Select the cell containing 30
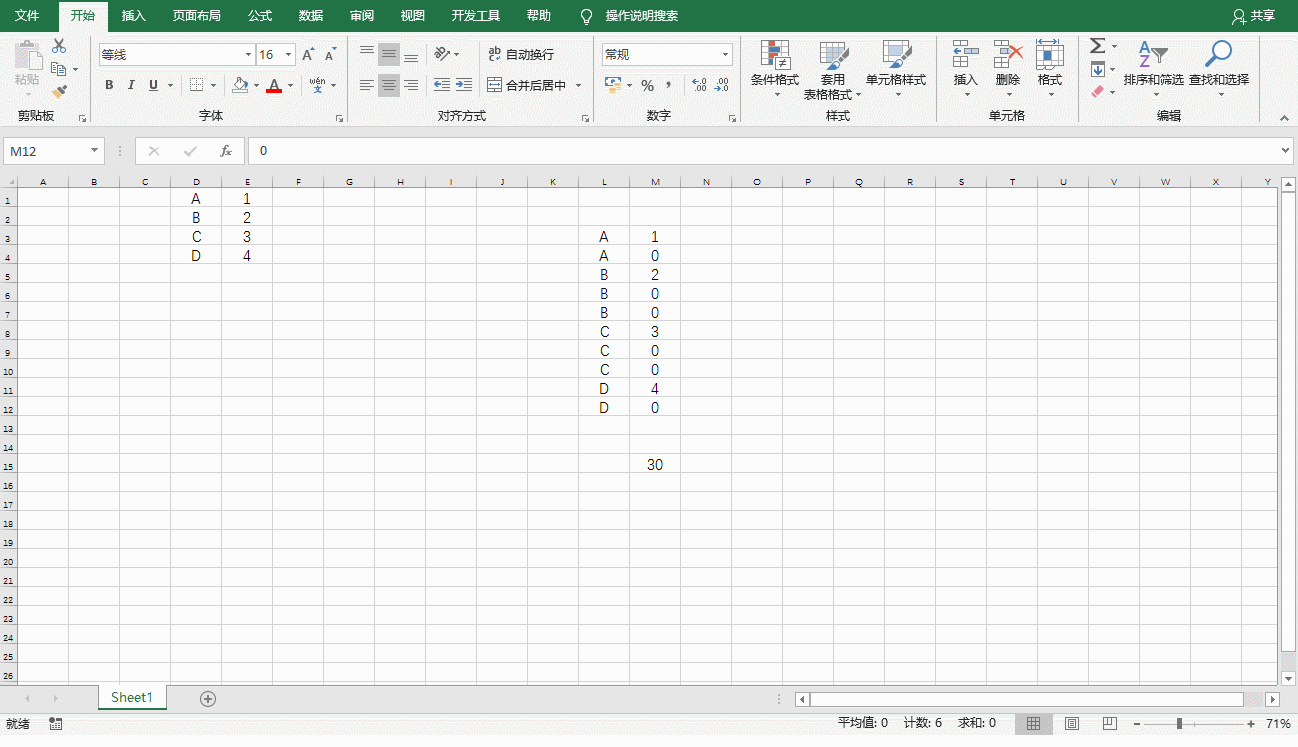Screen dimensions: 1298x747 point(655,465)
